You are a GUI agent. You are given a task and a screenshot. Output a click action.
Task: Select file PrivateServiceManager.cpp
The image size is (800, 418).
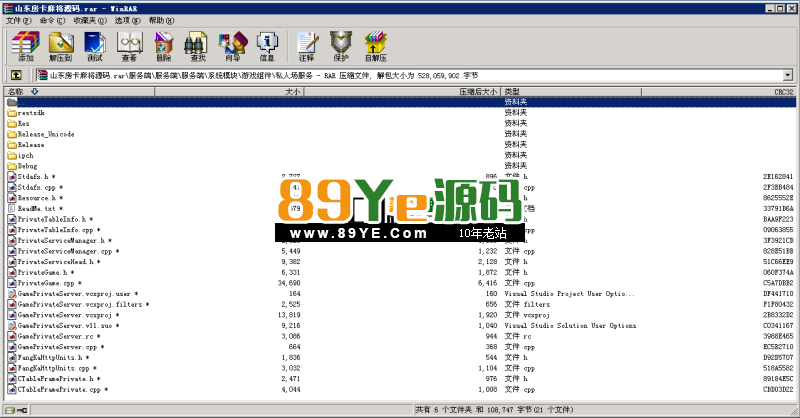[x=65, y=251]
